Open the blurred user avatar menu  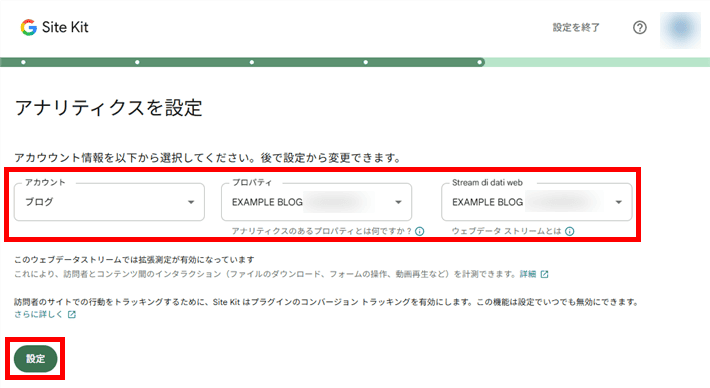pos(680,29)
